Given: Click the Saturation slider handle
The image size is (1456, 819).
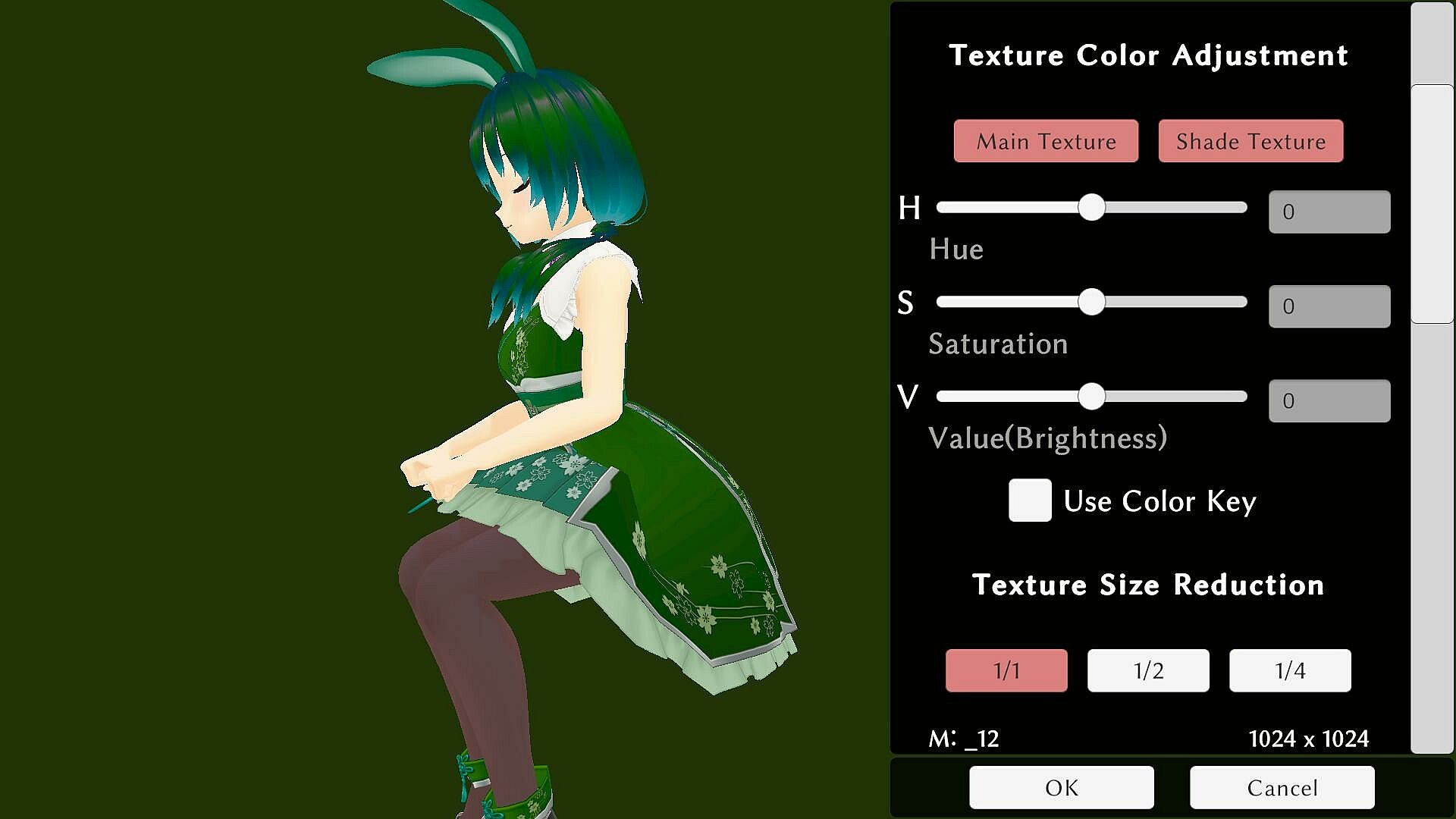Looking at the screenshot, I should pyautogui.click(x=1091, y=302).
